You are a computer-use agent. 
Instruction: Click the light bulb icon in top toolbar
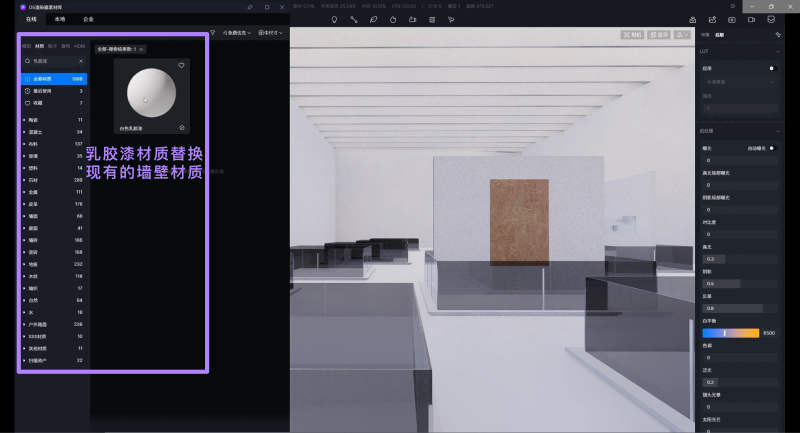click(x=335, y=19)
